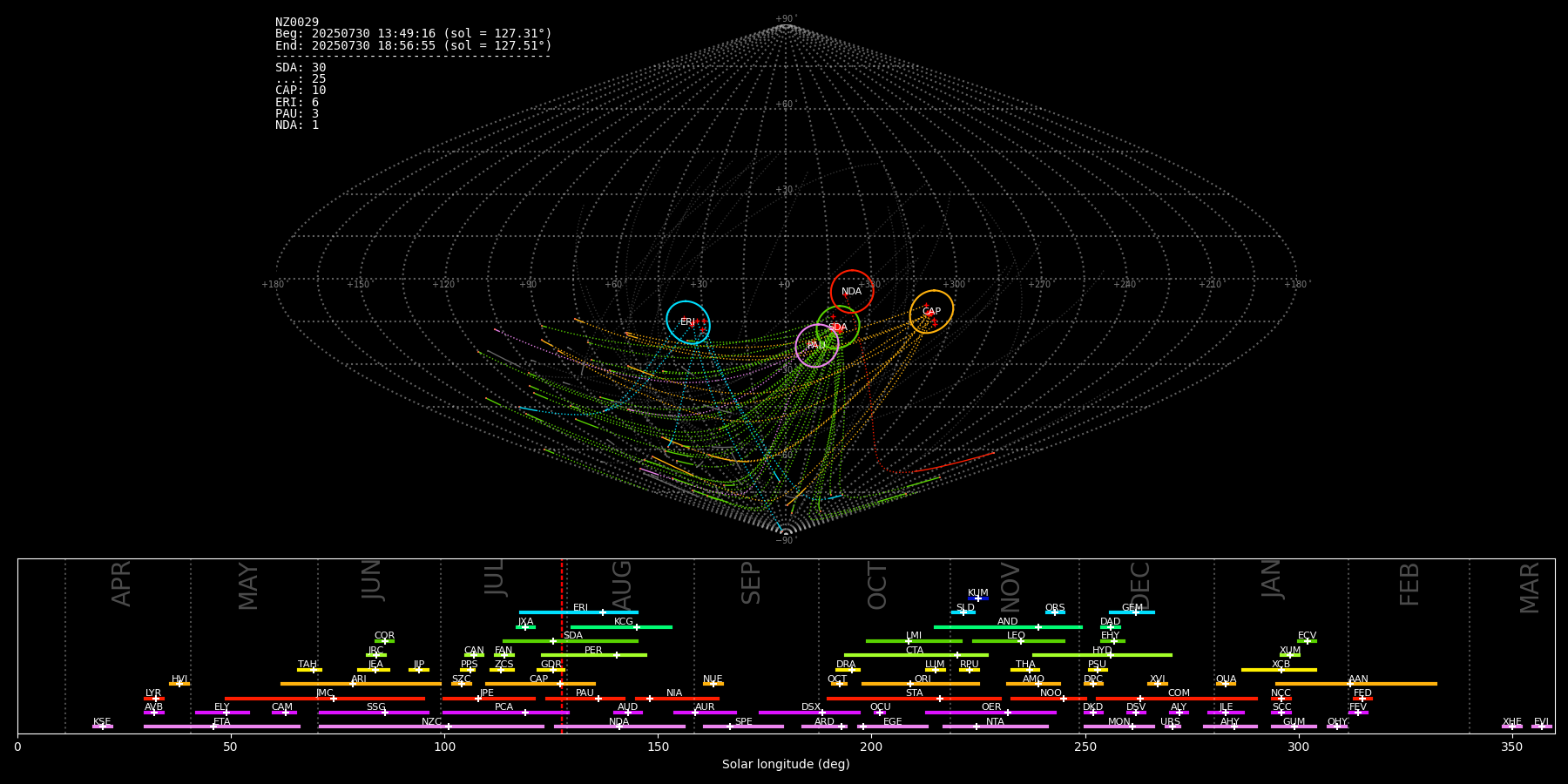Click the APR month label

(x=121, y=584)
